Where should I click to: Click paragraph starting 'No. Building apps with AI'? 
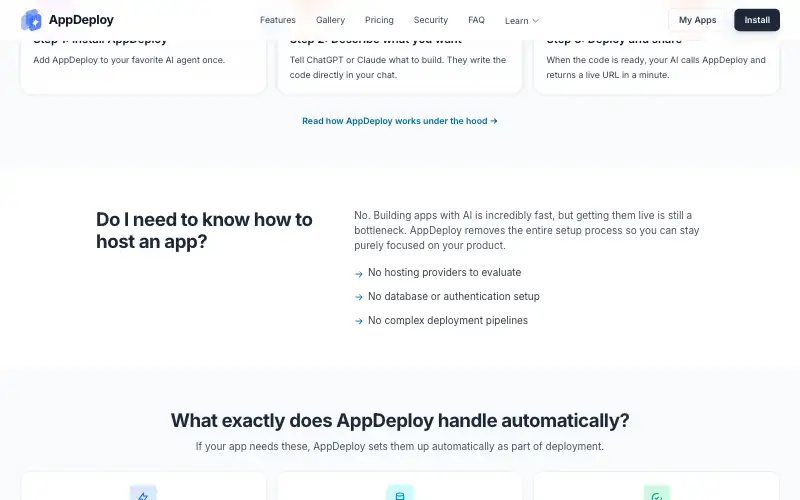click(x=527, y=230)
